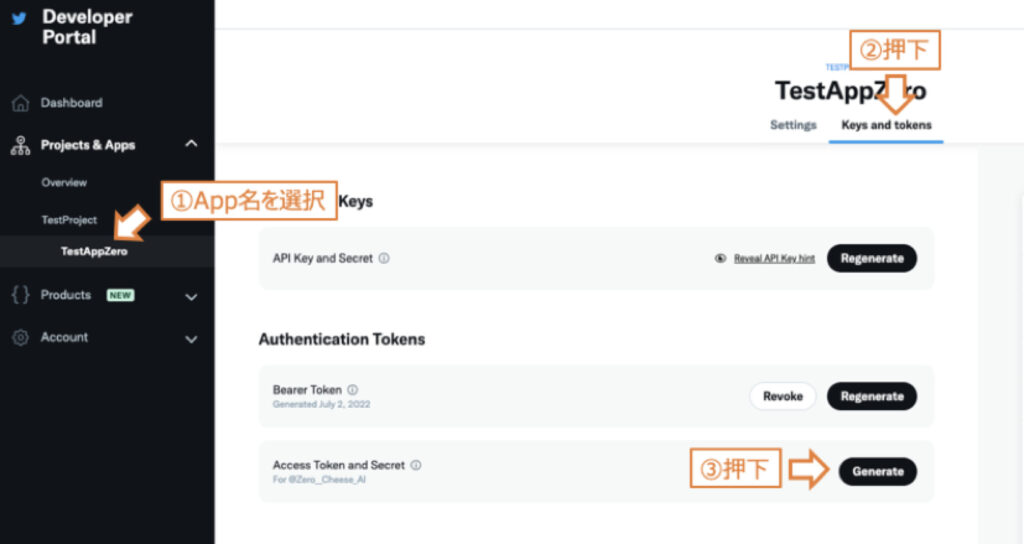
Task: Open Dashboard in the sidebar
Action: (71, 103)
